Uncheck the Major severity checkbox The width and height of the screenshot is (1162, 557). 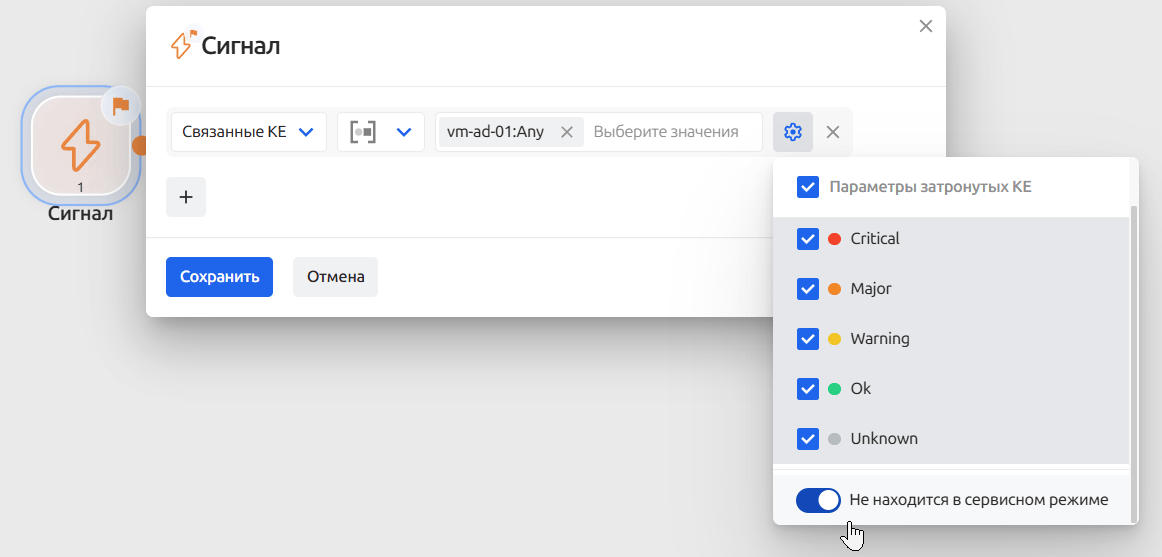click(x=808, y=289)
